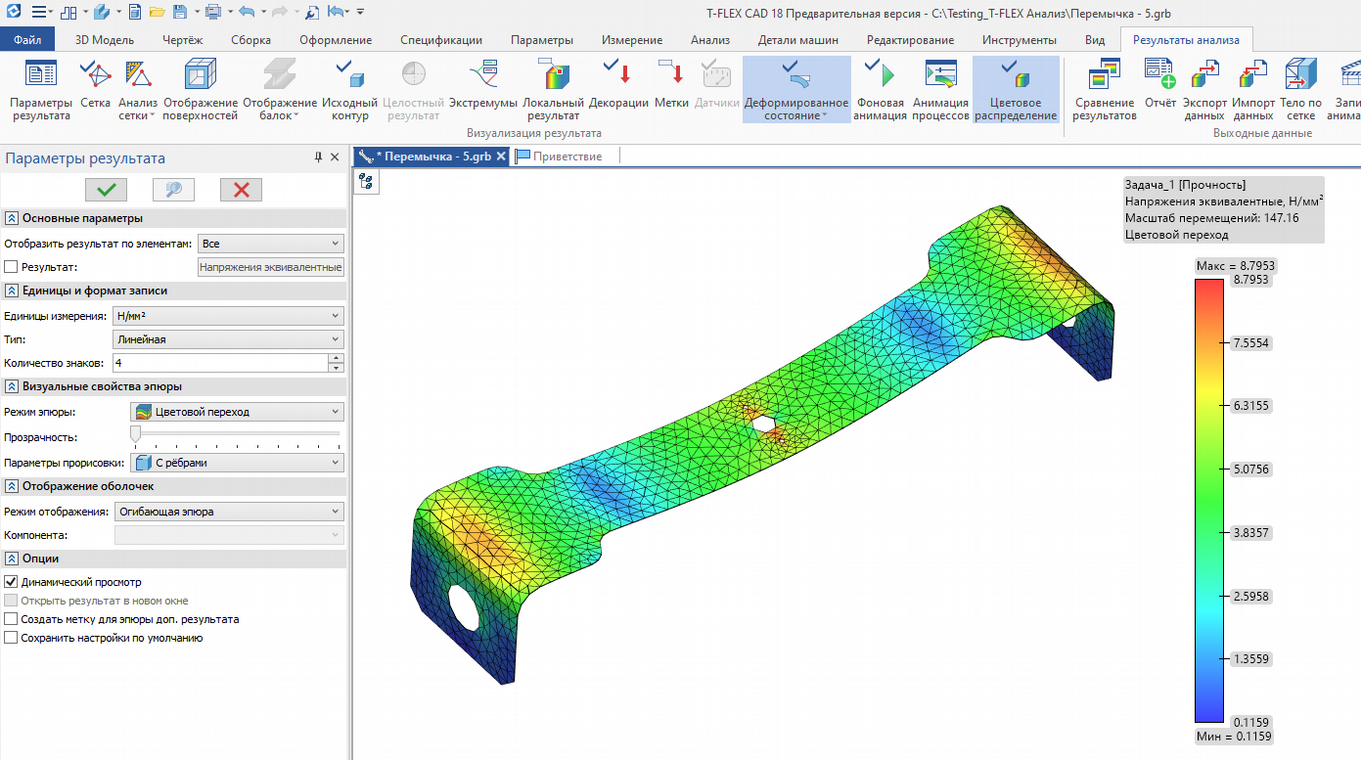Toggle Деформированное состояние view
Screen dimensions: 1361x760
point(796,90)
